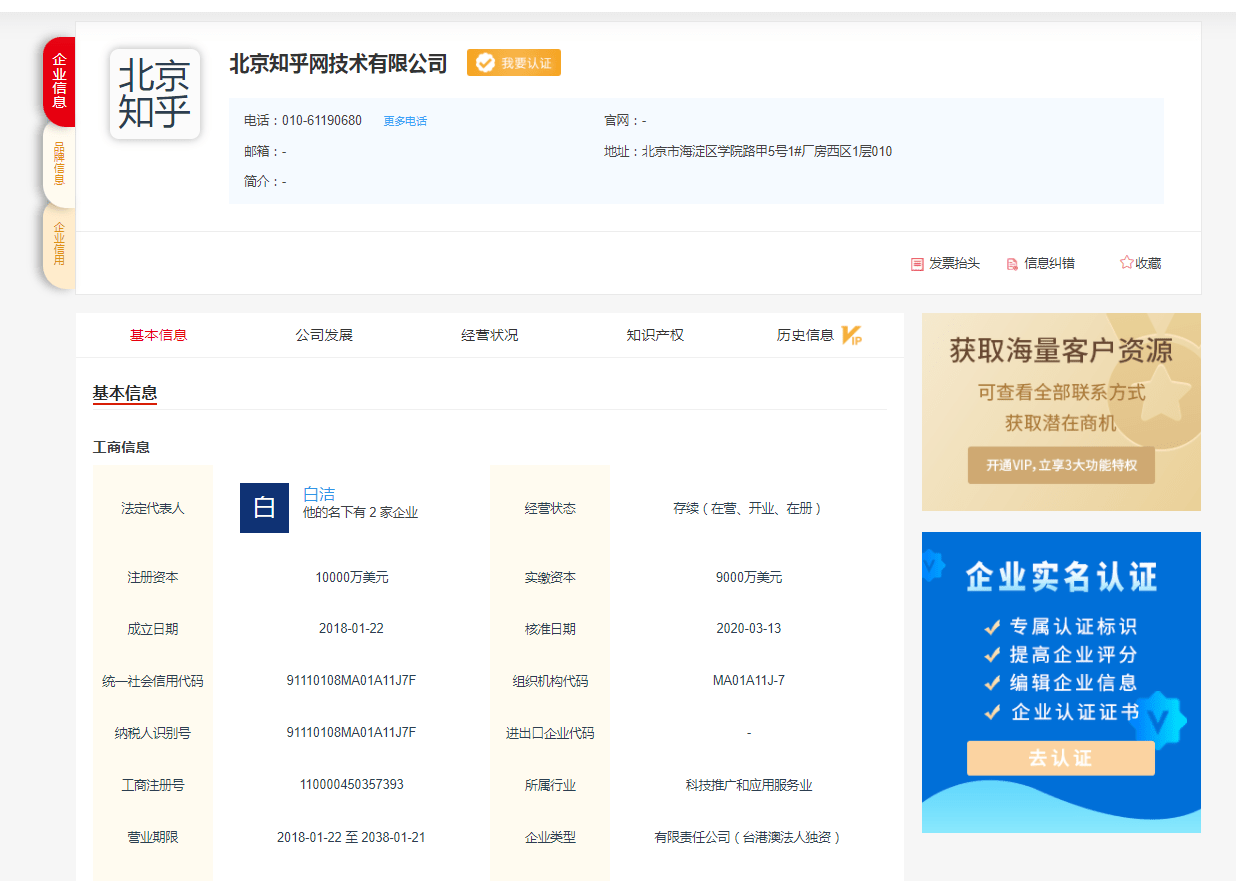Click the 去认证 button
The image size is (1236, 881).
[x=1061, y=758]
